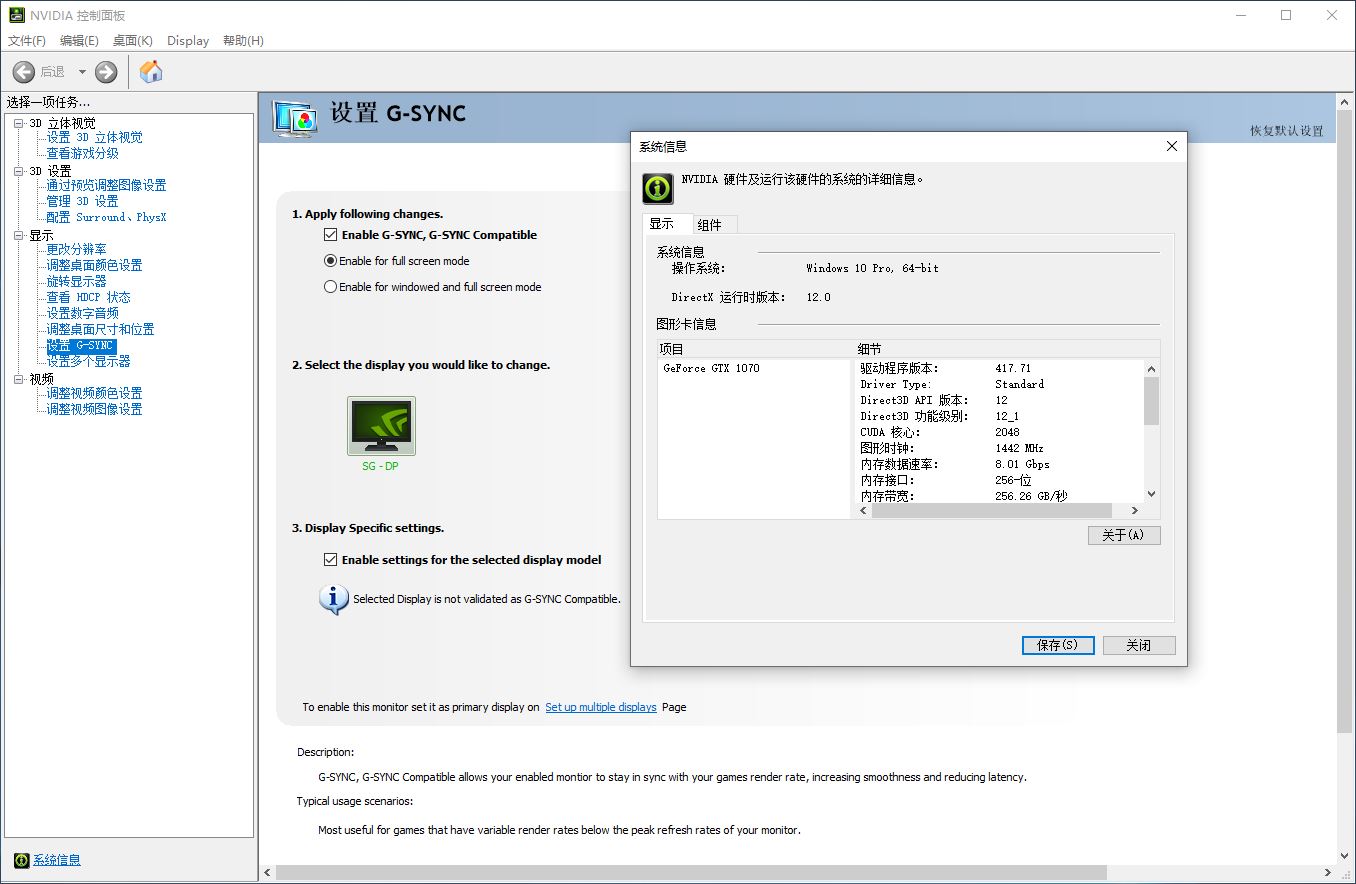Open 调整视频图像设置 tree item
Screen dimensions: 1356x884
coord(94,410)
